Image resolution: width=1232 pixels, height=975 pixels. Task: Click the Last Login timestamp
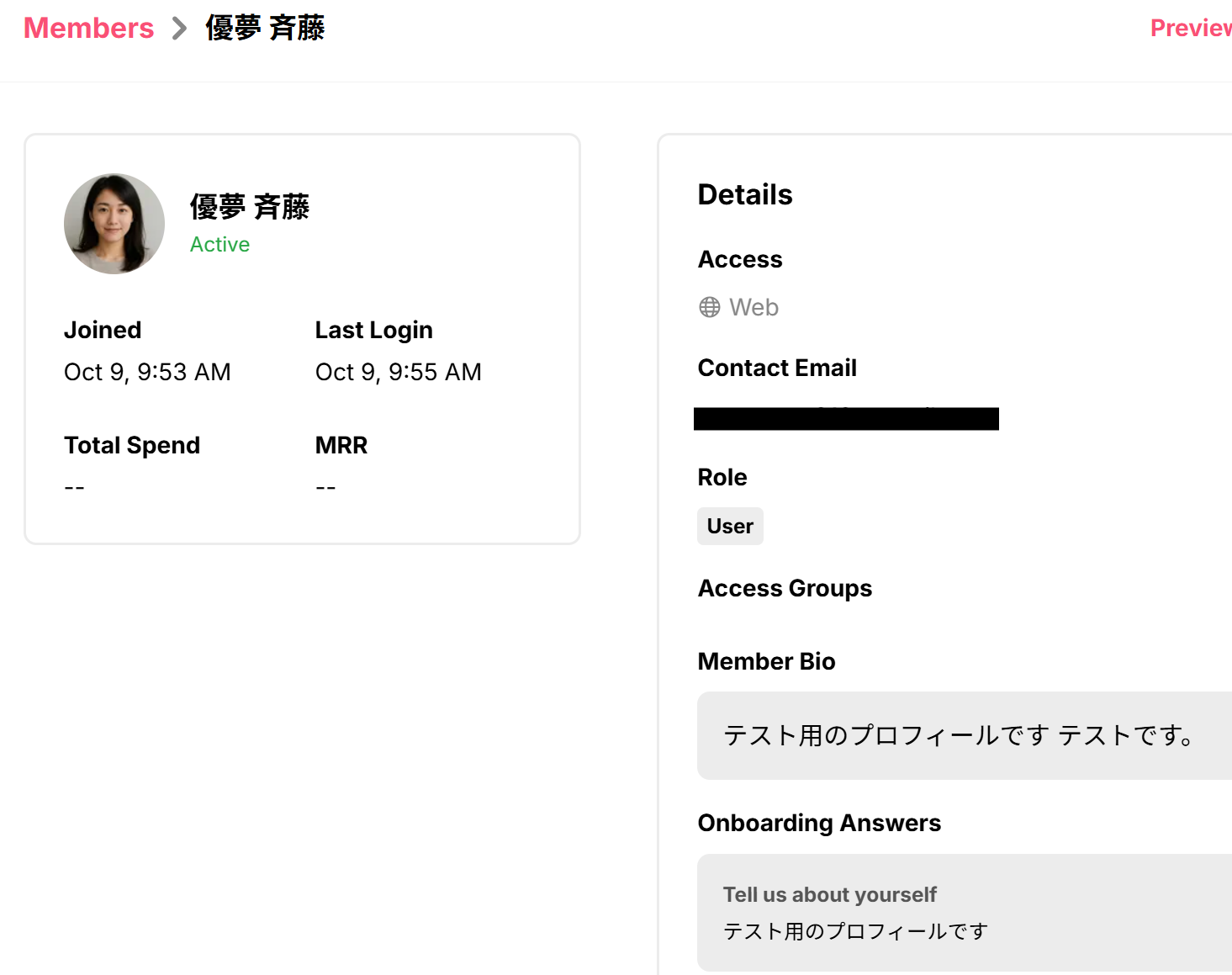pos(398,372)
